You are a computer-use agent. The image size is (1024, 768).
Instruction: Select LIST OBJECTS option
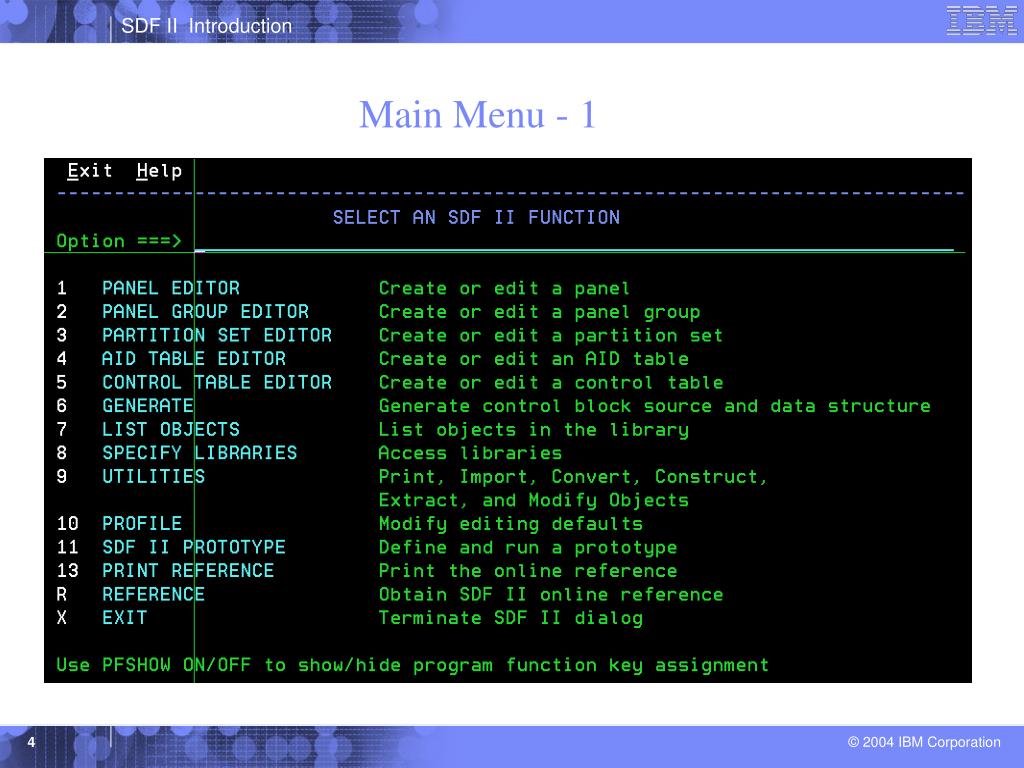[x=171, y=429]
